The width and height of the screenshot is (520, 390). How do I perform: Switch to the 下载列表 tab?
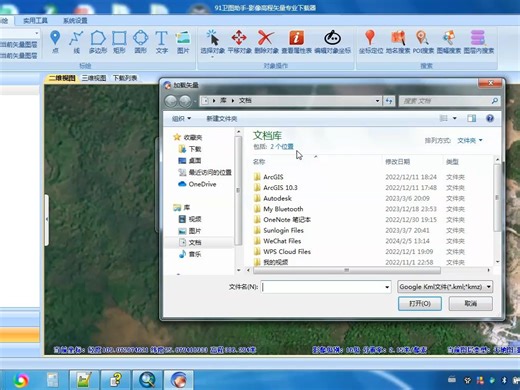125,78
